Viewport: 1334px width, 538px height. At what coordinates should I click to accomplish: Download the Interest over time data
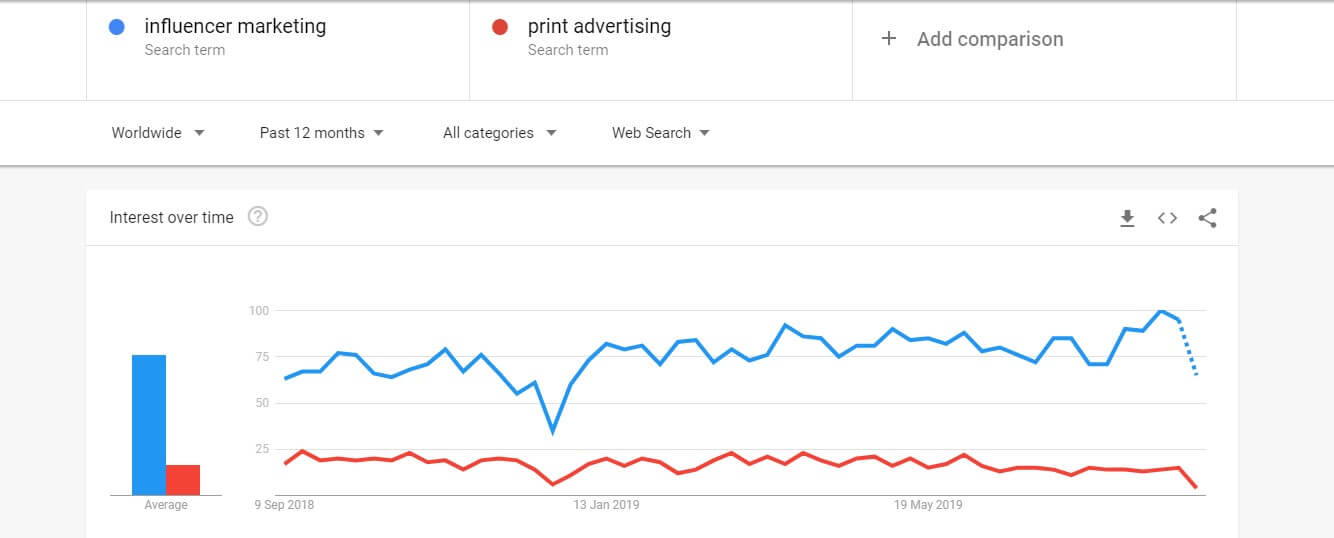tap(1127, 218)
